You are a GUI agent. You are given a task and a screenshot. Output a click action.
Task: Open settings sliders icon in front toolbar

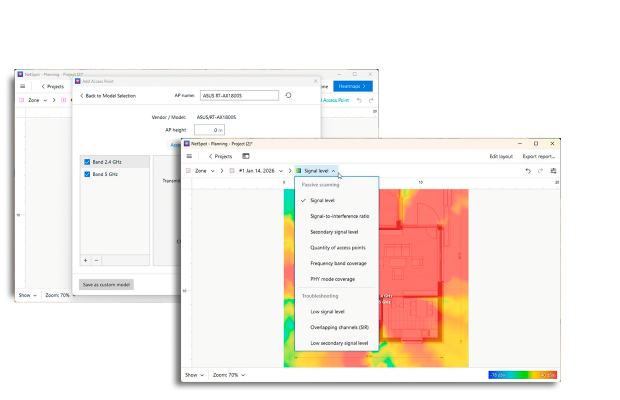coord(553,171)
